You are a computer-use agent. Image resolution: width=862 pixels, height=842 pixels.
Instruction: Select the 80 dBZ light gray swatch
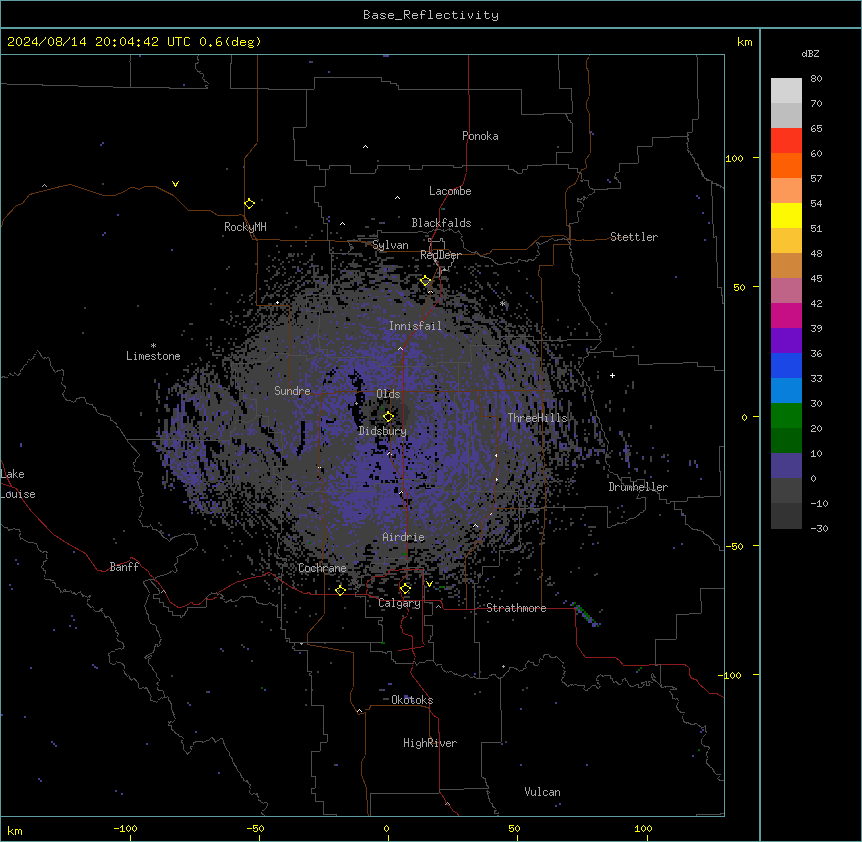(x=786, y=90)
